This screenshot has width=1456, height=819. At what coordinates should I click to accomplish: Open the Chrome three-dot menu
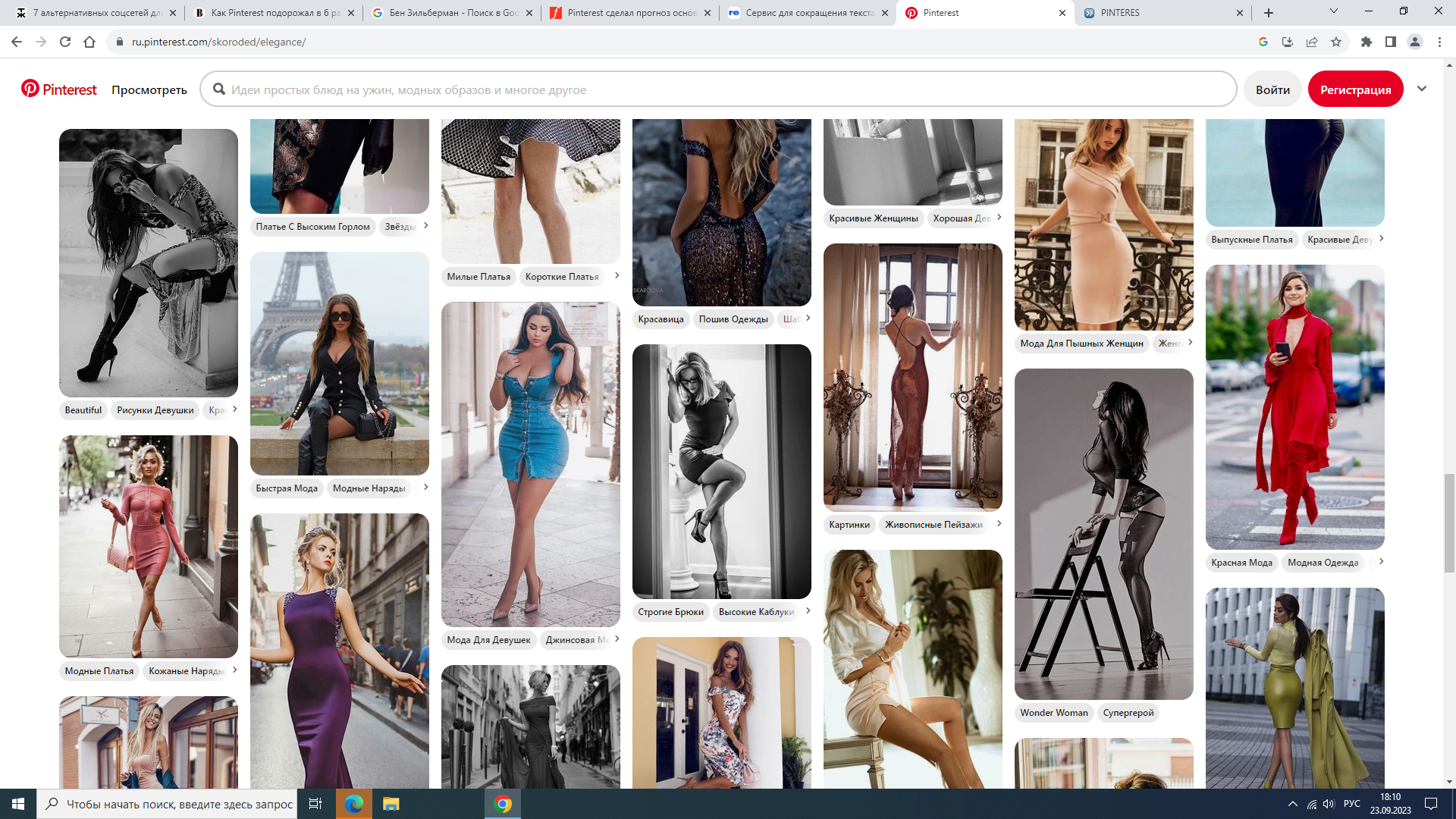point(1439,42)
